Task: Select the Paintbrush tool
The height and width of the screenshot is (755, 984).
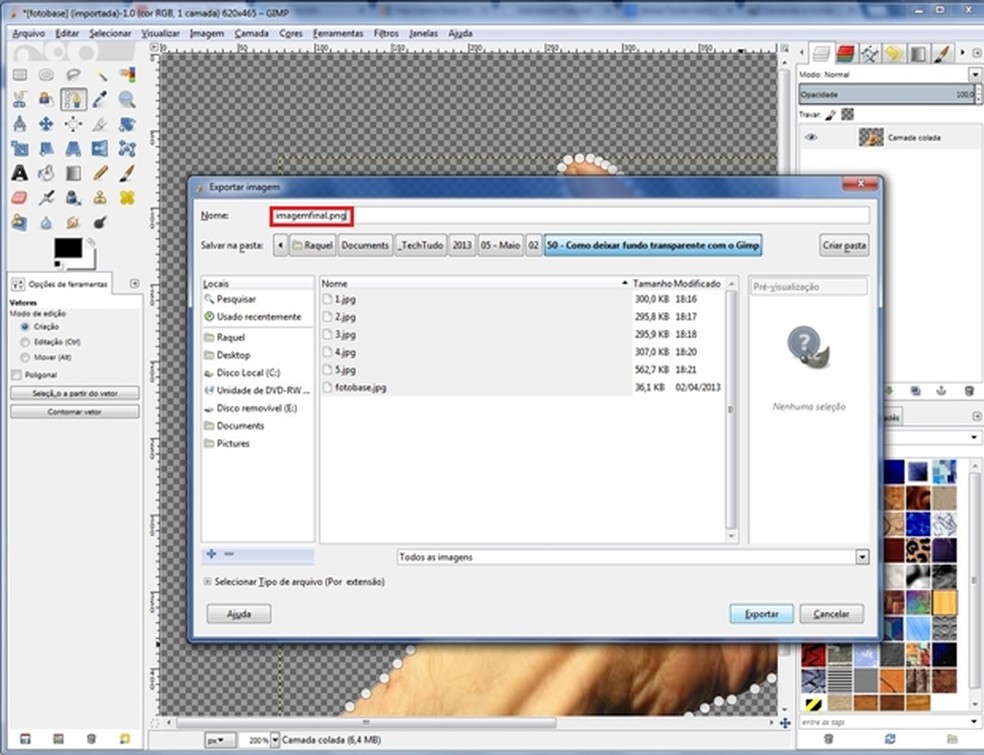Action: [x=127, y=173]
